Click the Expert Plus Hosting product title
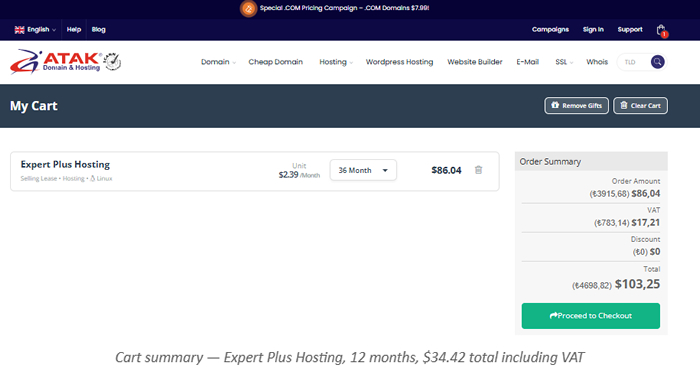This screenshot has width=700, height=370. (x=65, y=165)
